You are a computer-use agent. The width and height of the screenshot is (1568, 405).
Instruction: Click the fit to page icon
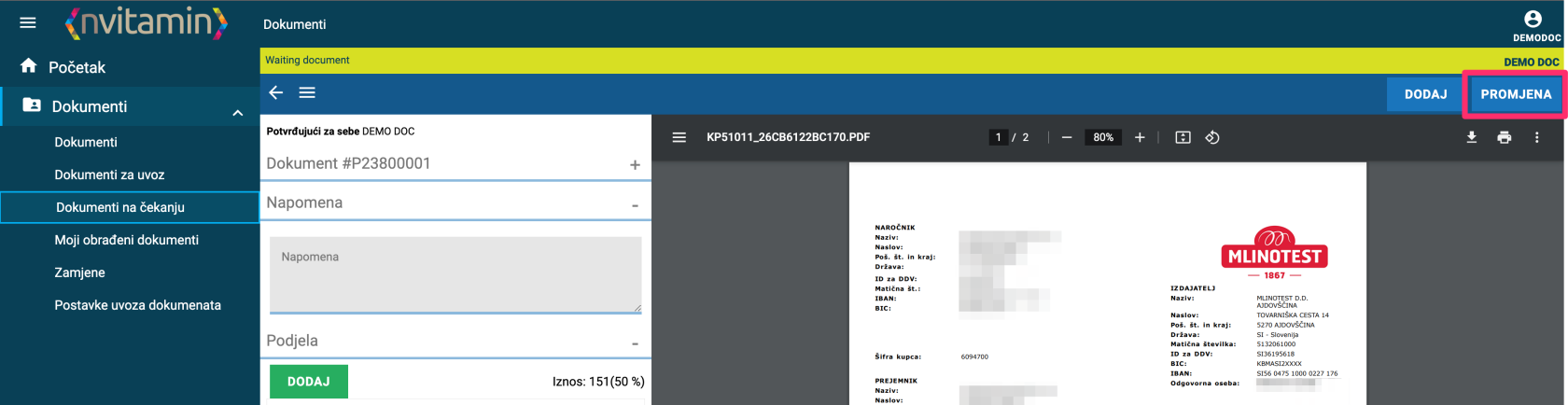[x=1183, y=137]
